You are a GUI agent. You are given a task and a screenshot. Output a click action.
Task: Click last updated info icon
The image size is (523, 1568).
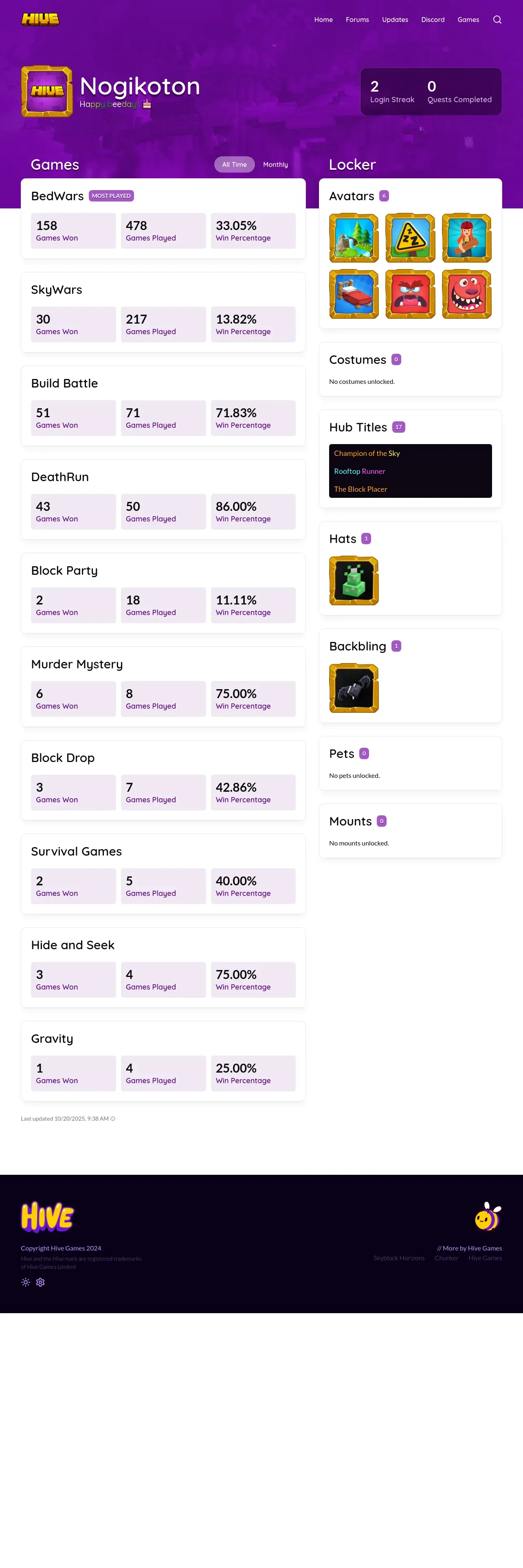[113, 1119]
